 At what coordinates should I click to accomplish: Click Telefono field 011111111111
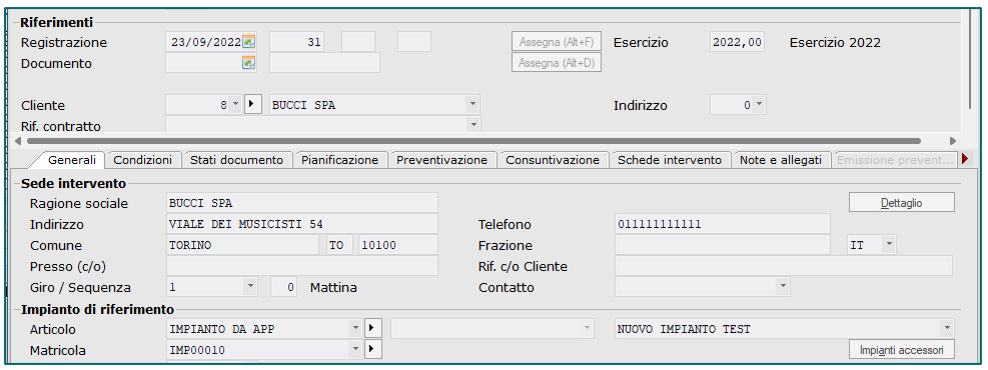(723, 224)
